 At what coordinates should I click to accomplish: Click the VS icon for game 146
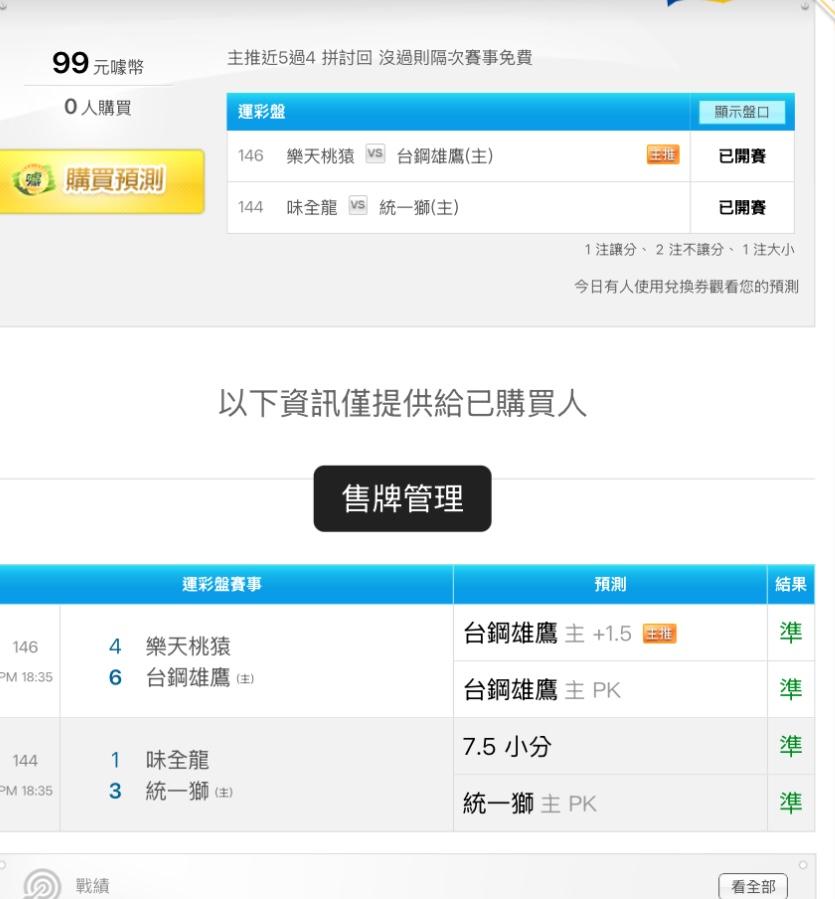pyautogui.click(x=375, y=154)
